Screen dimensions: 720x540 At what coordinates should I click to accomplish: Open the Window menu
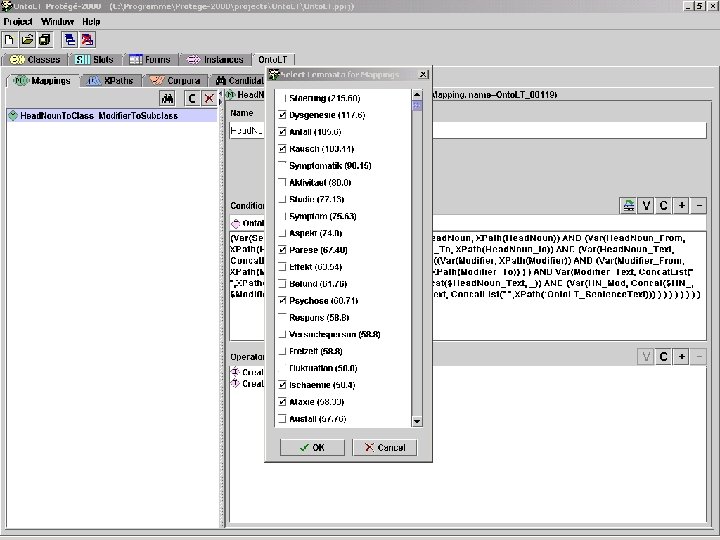[x=57, y=22]
